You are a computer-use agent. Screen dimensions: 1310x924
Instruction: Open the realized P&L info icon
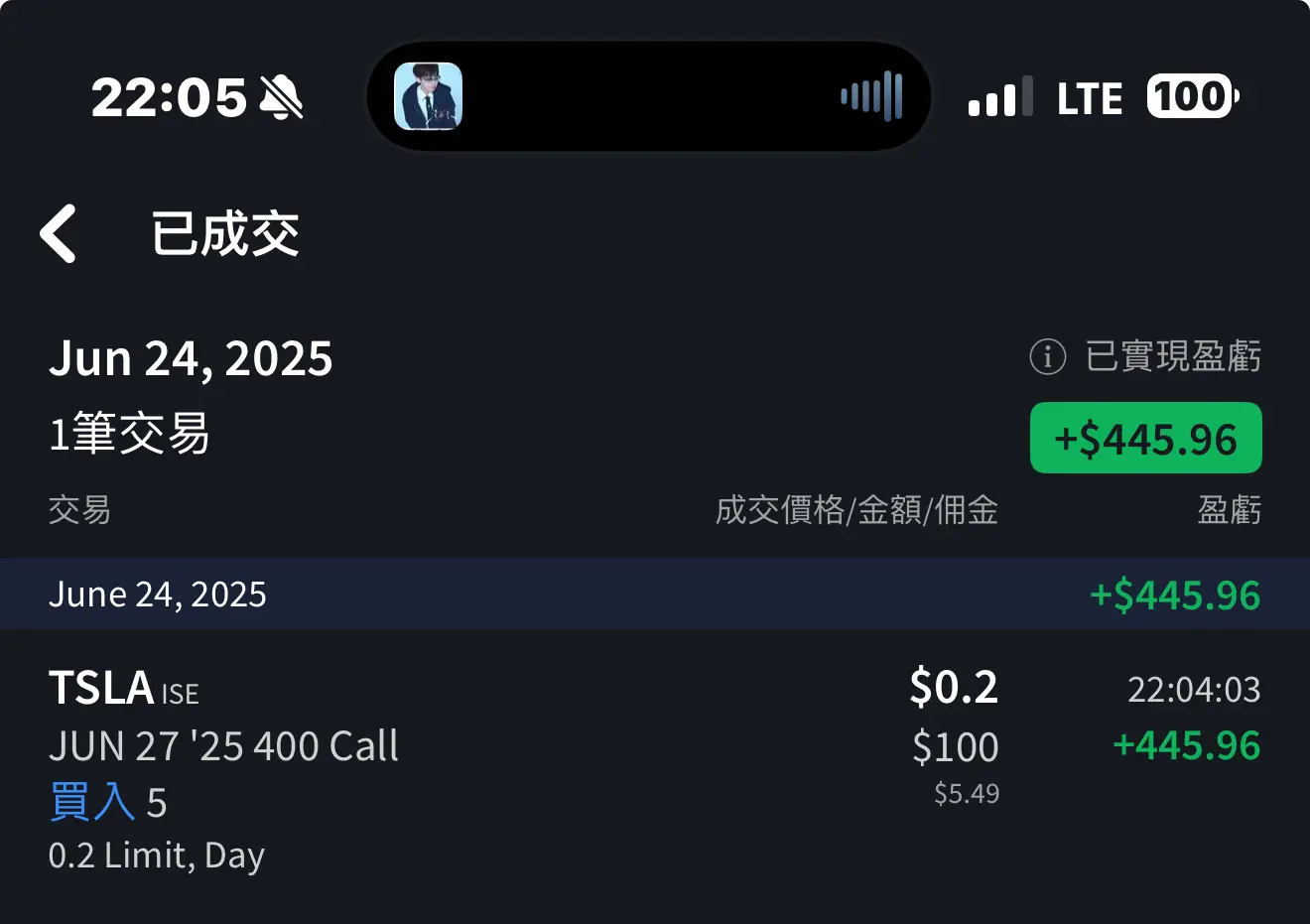tap(1047, 356)
